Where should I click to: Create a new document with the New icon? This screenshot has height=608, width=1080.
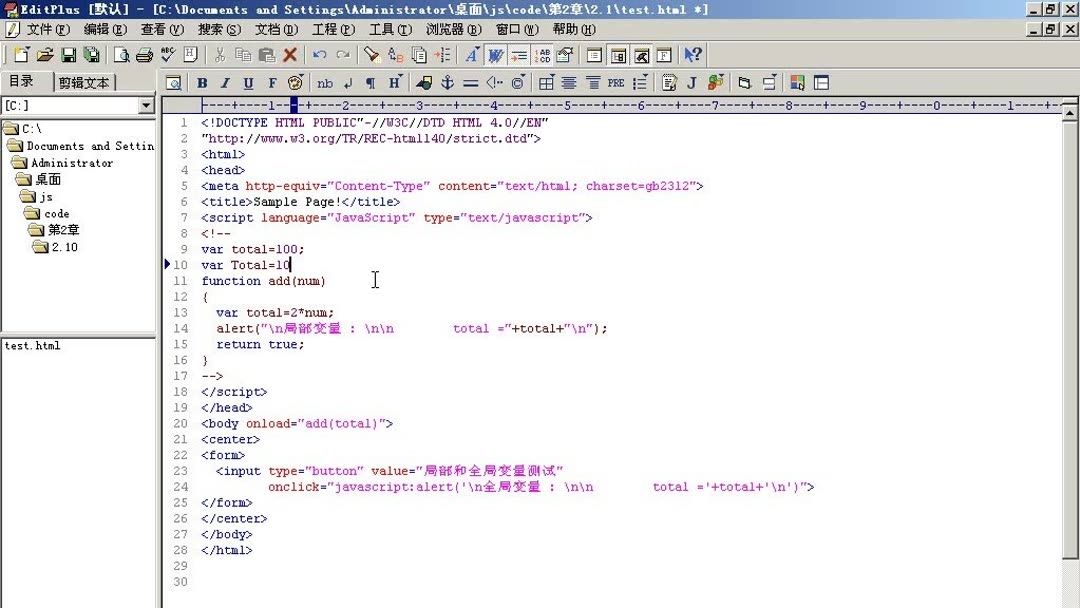pos(20,55)
